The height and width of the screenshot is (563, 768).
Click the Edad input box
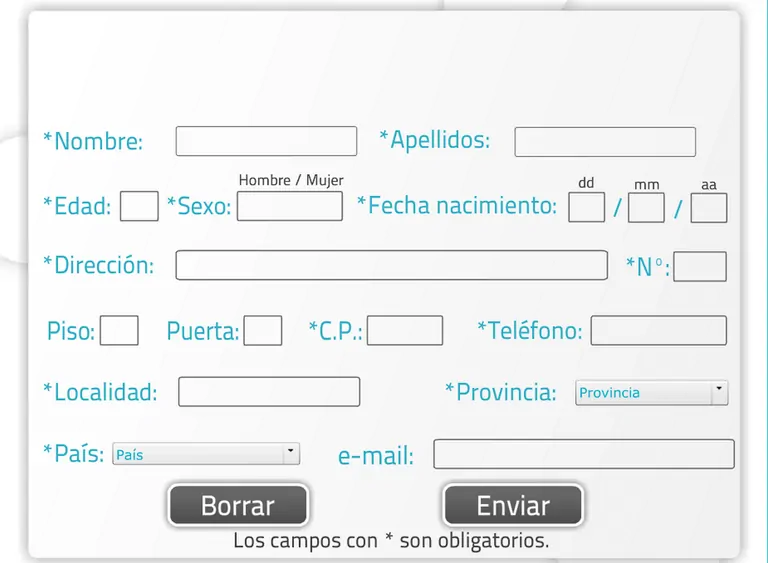click(x=139, y=206)
